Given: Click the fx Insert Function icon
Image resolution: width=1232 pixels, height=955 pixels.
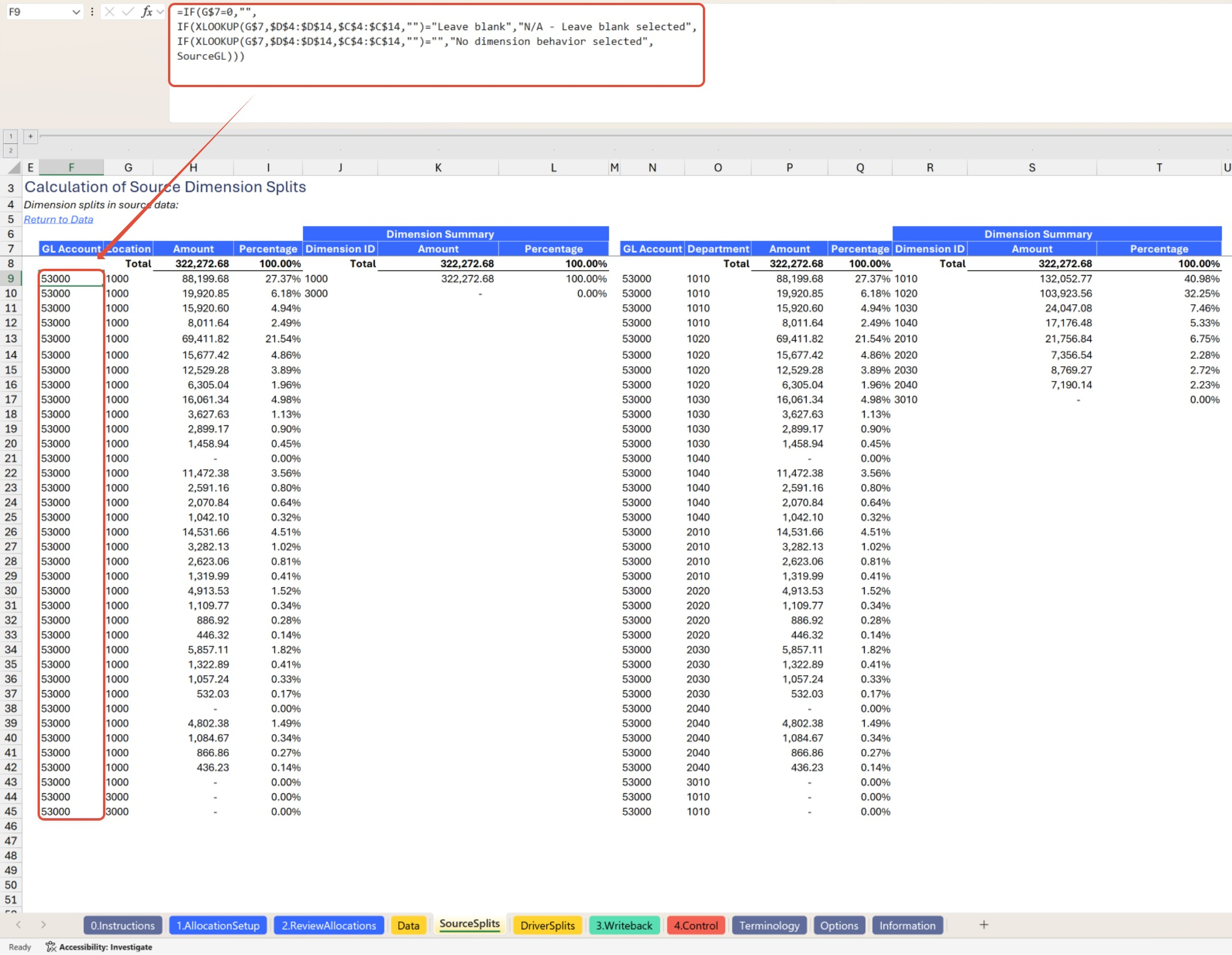Looking at the screenshot, I should point(146,11).
